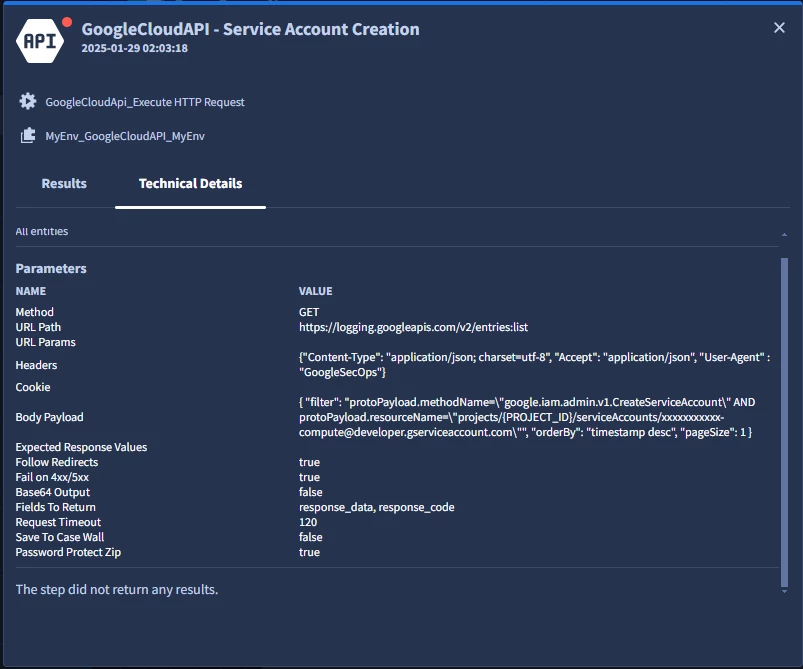Click the true value for Fail on 4xx/5xx
This screenshot has height=669, width=803.
click(x=309, y=477)
